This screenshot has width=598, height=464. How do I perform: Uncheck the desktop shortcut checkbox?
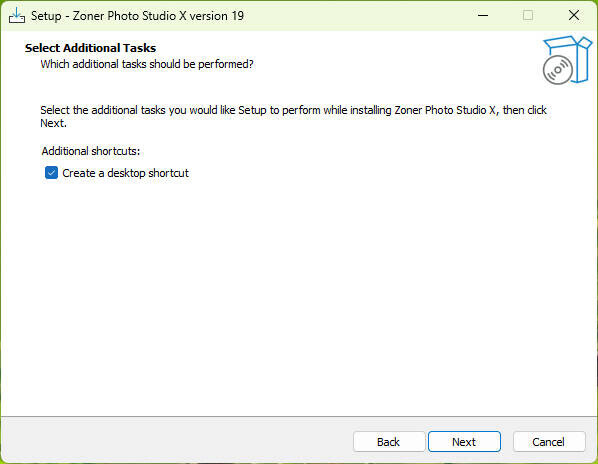click(51, 173)
